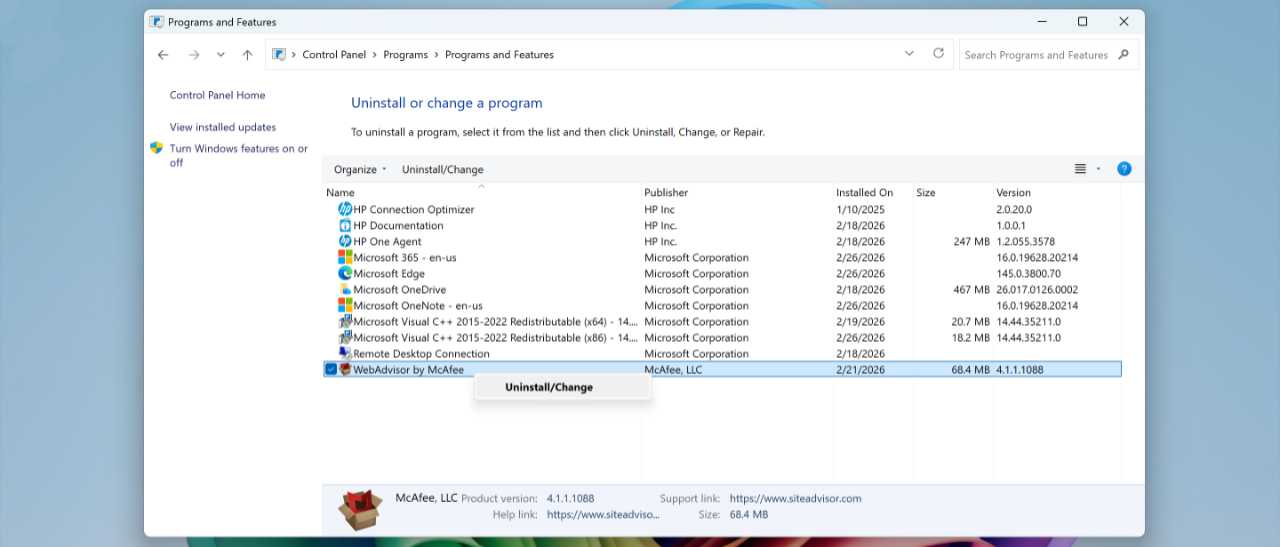Image resolution: width=1280 pixels, height=547 pixels.
Task: Choose Uninstall/Change from the context menu
Action: point(549,388)
